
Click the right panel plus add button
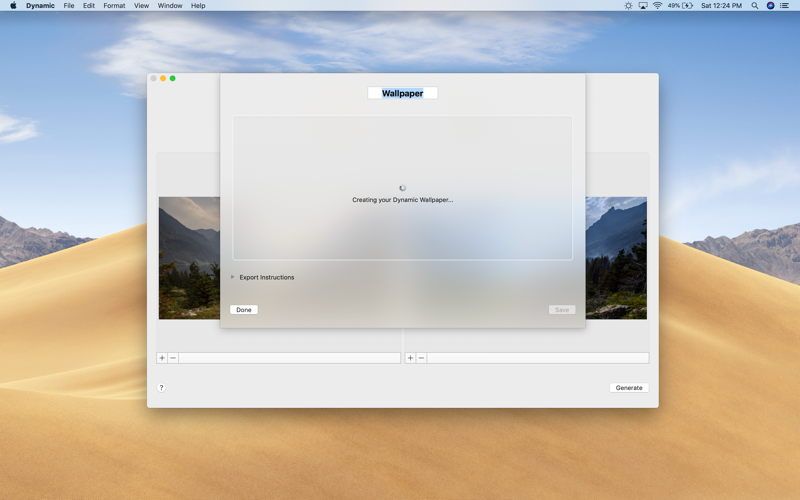tap(410, 358)
